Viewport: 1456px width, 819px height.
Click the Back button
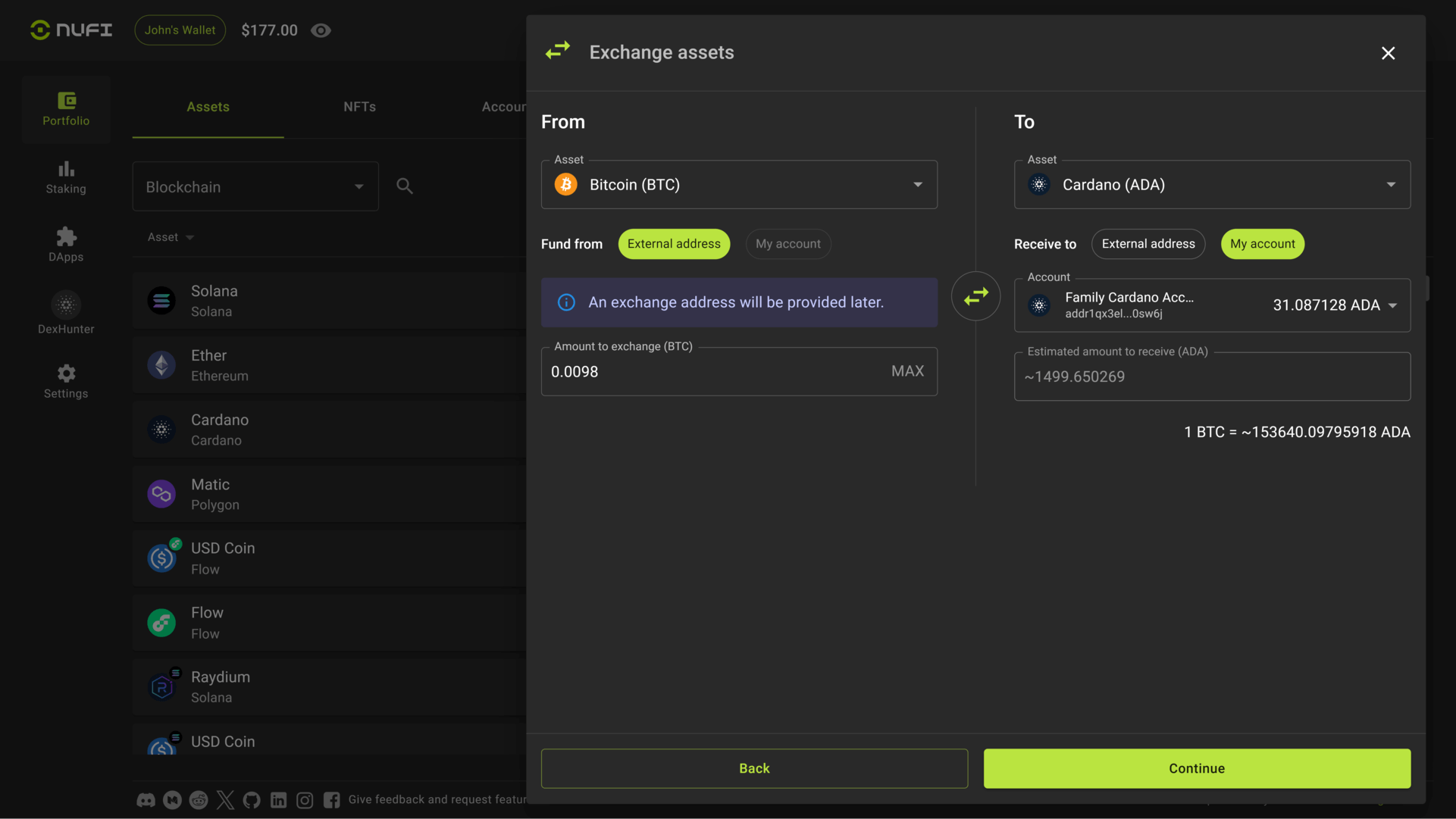coord(754,769)
